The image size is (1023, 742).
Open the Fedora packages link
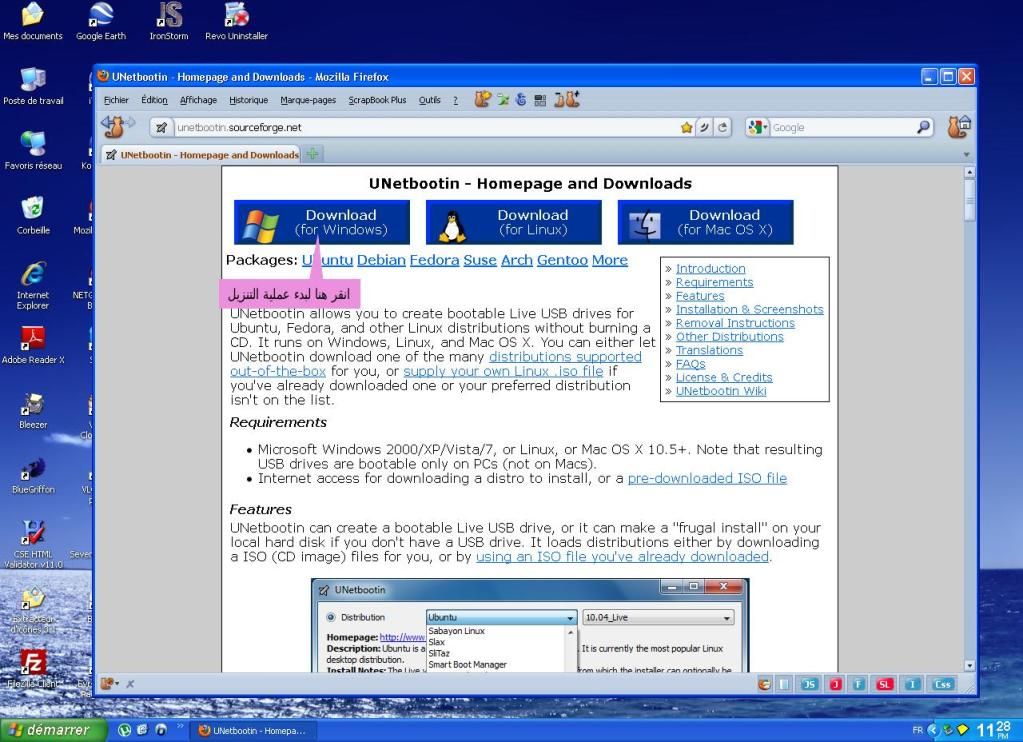(x=435, y=260)
